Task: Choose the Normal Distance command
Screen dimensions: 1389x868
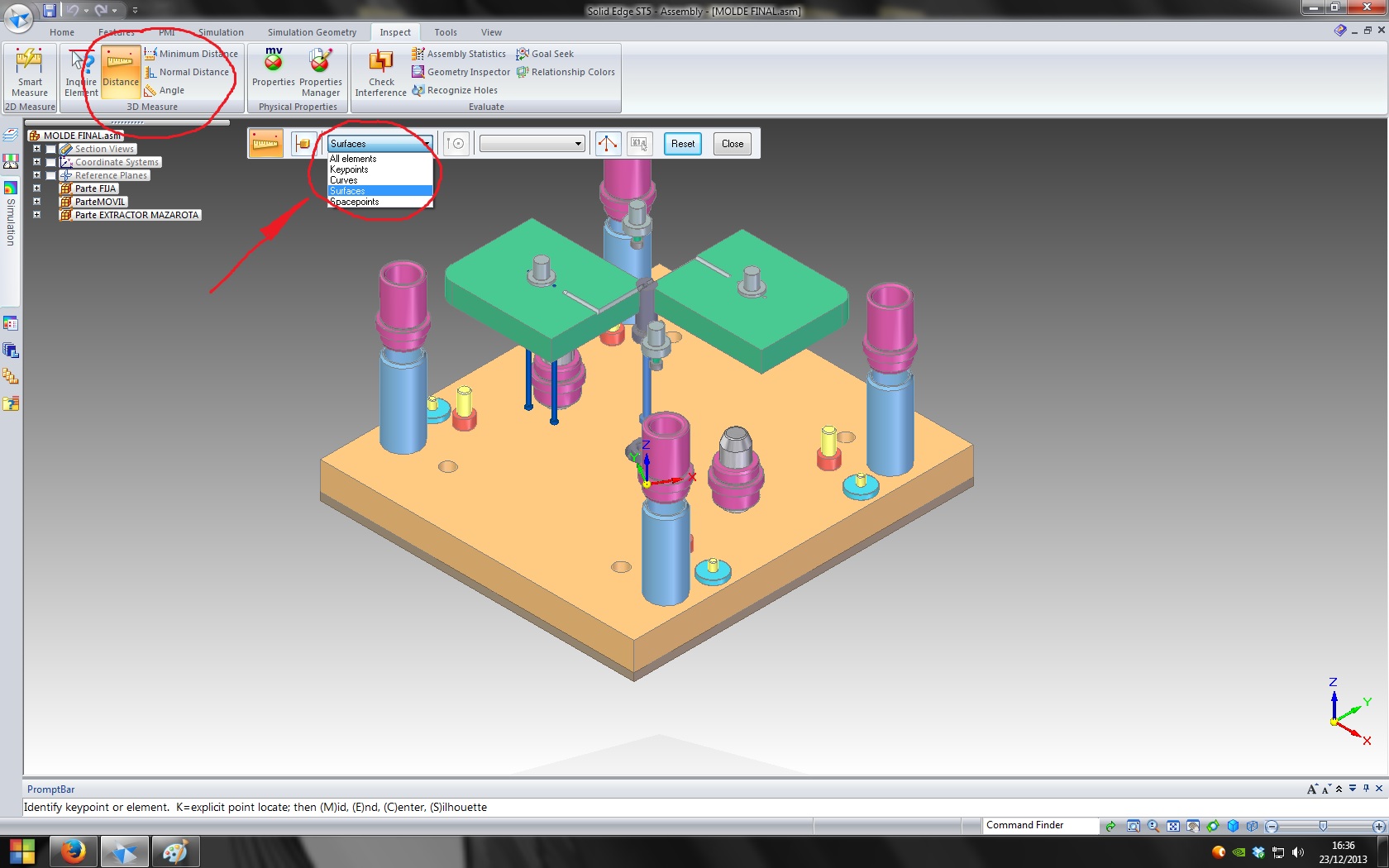Action: [187, 72]
